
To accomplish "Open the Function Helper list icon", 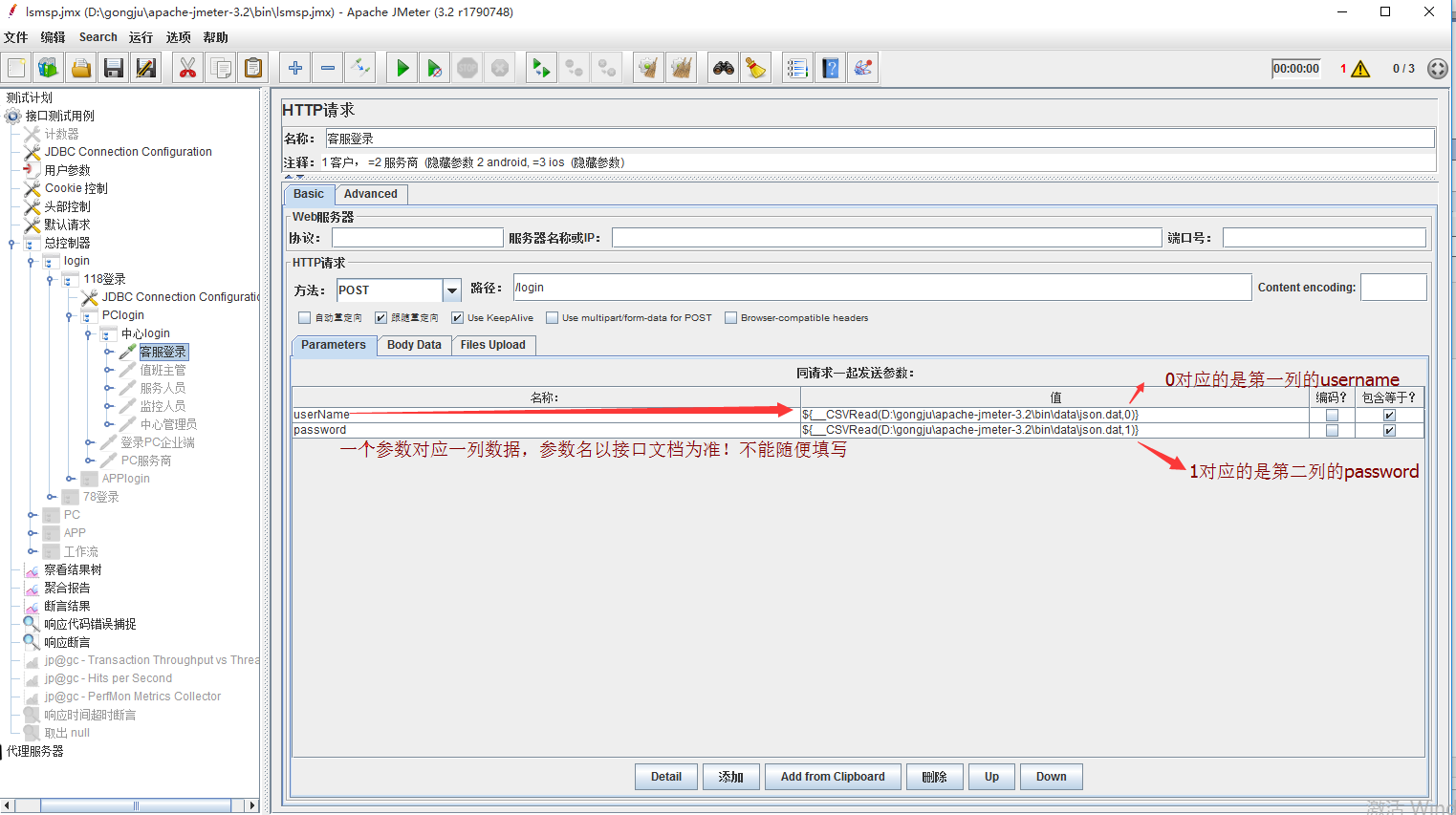I will (x=798, y=68).
